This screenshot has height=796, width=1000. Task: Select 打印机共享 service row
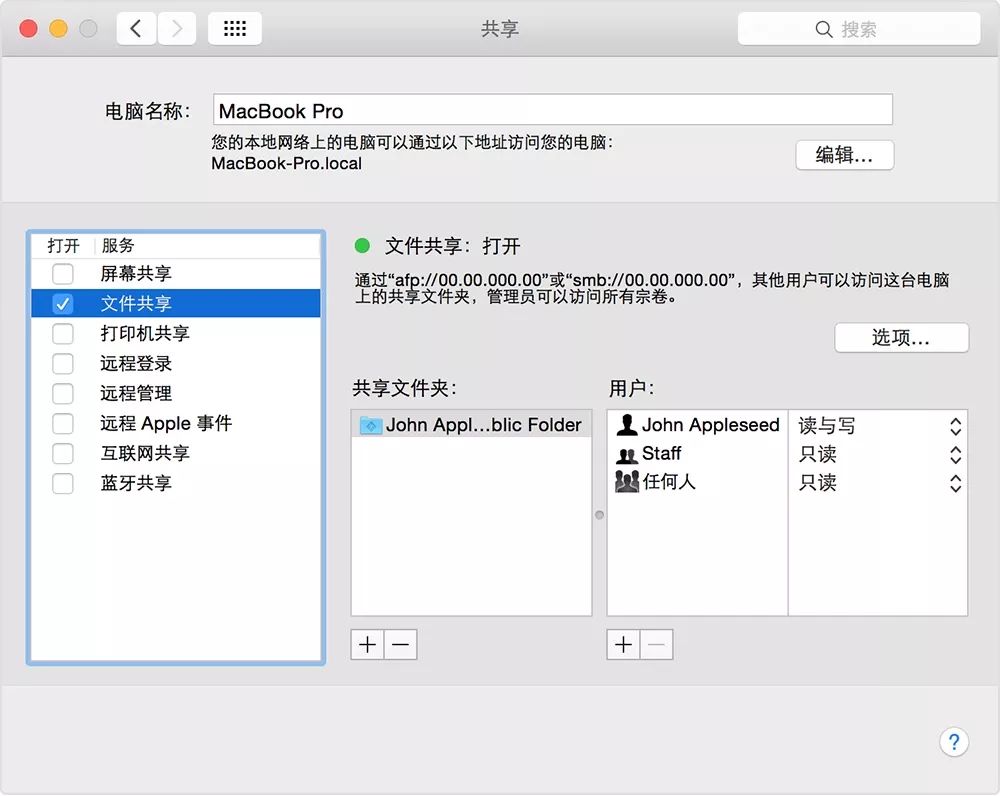click(x=176, y=334)
